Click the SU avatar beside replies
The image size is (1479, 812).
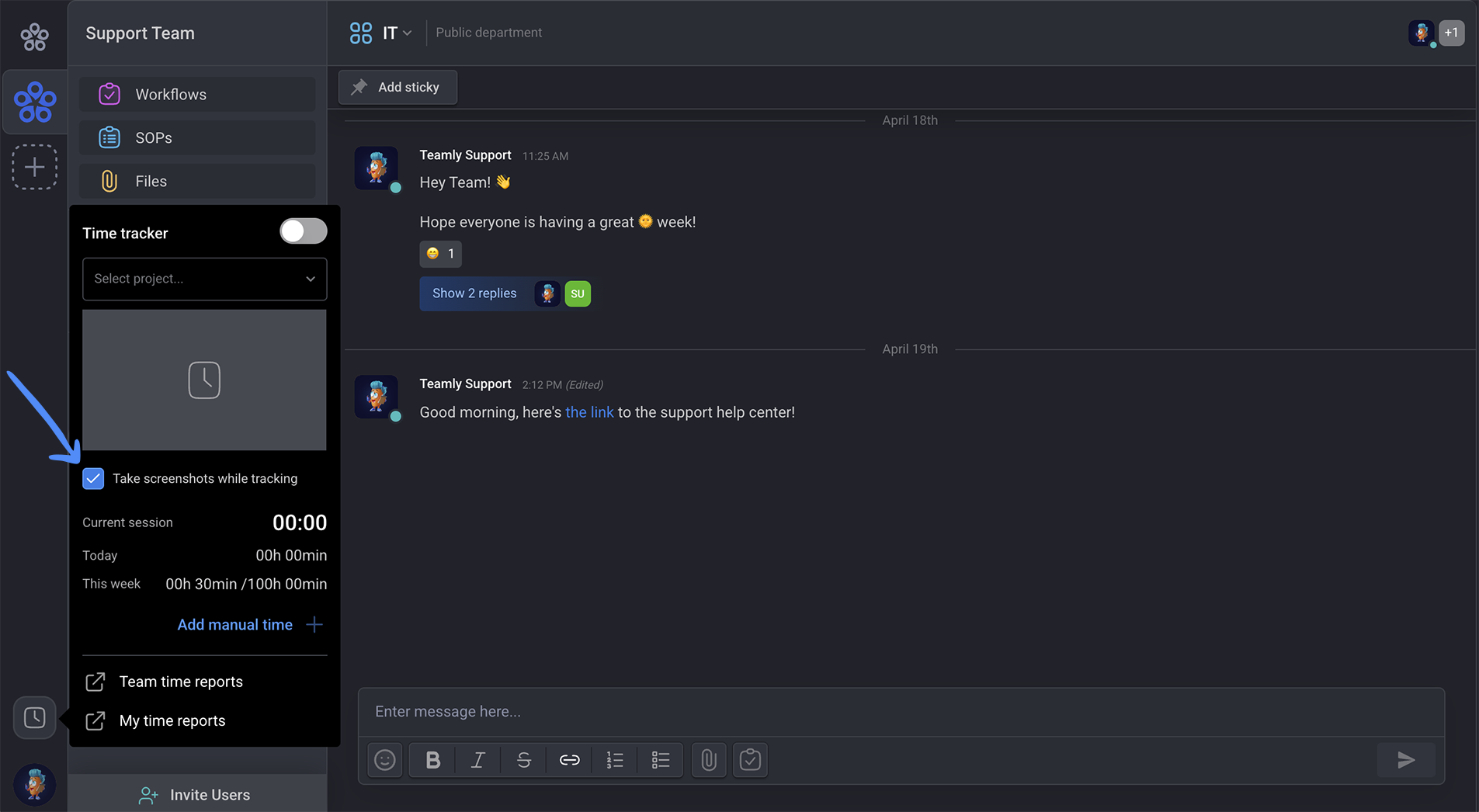[x=578, y=293]
